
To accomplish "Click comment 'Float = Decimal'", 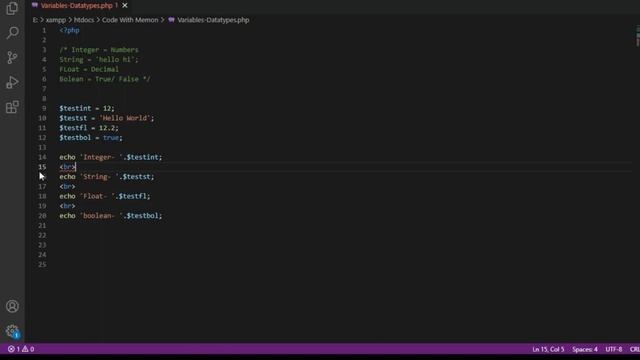I will [89, 69].
